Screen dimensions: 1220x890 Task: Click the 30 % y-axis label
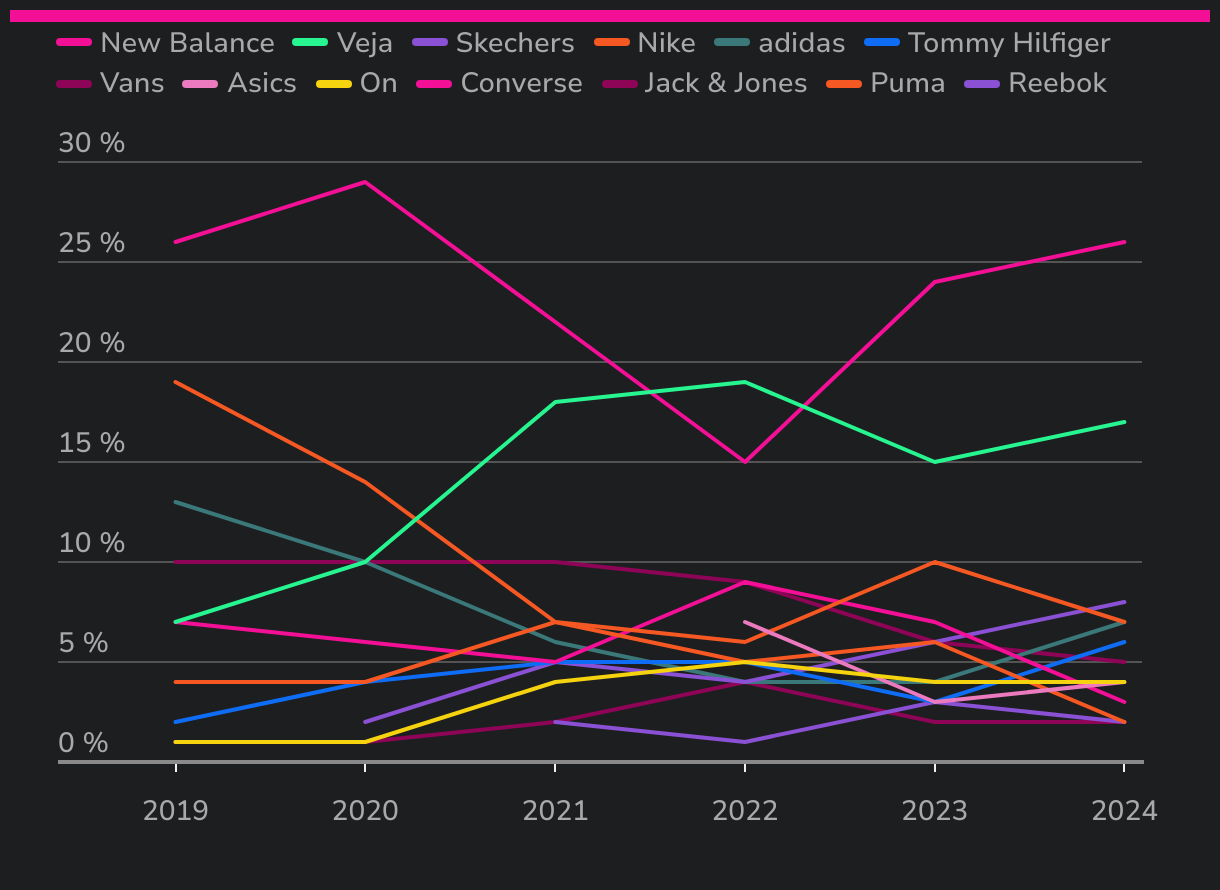coord(92,143)
